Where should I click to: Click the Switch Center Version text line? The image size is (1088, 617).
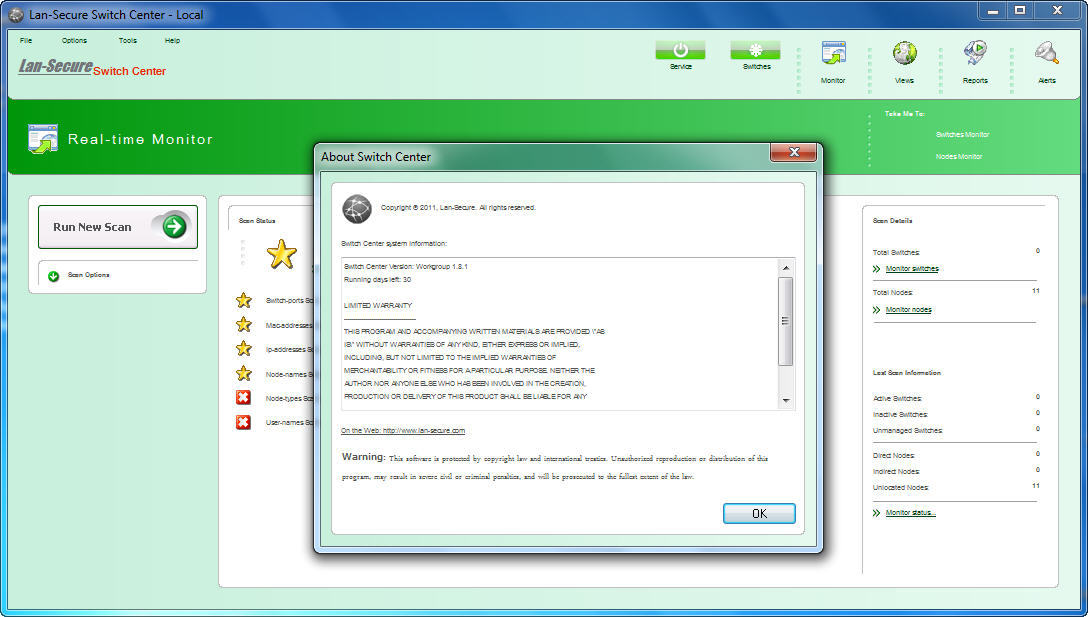coord(406,267)
